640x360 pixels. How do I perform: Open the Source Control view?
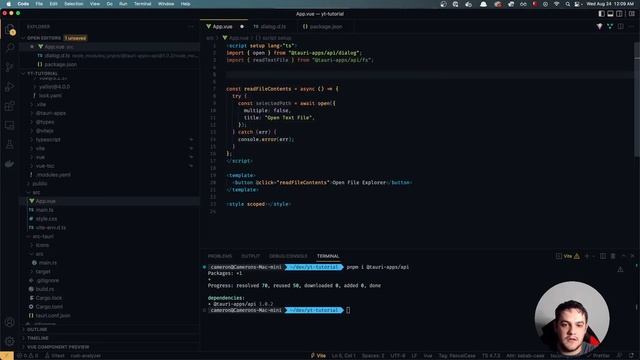pyautogui.click(x=10, y=67)
